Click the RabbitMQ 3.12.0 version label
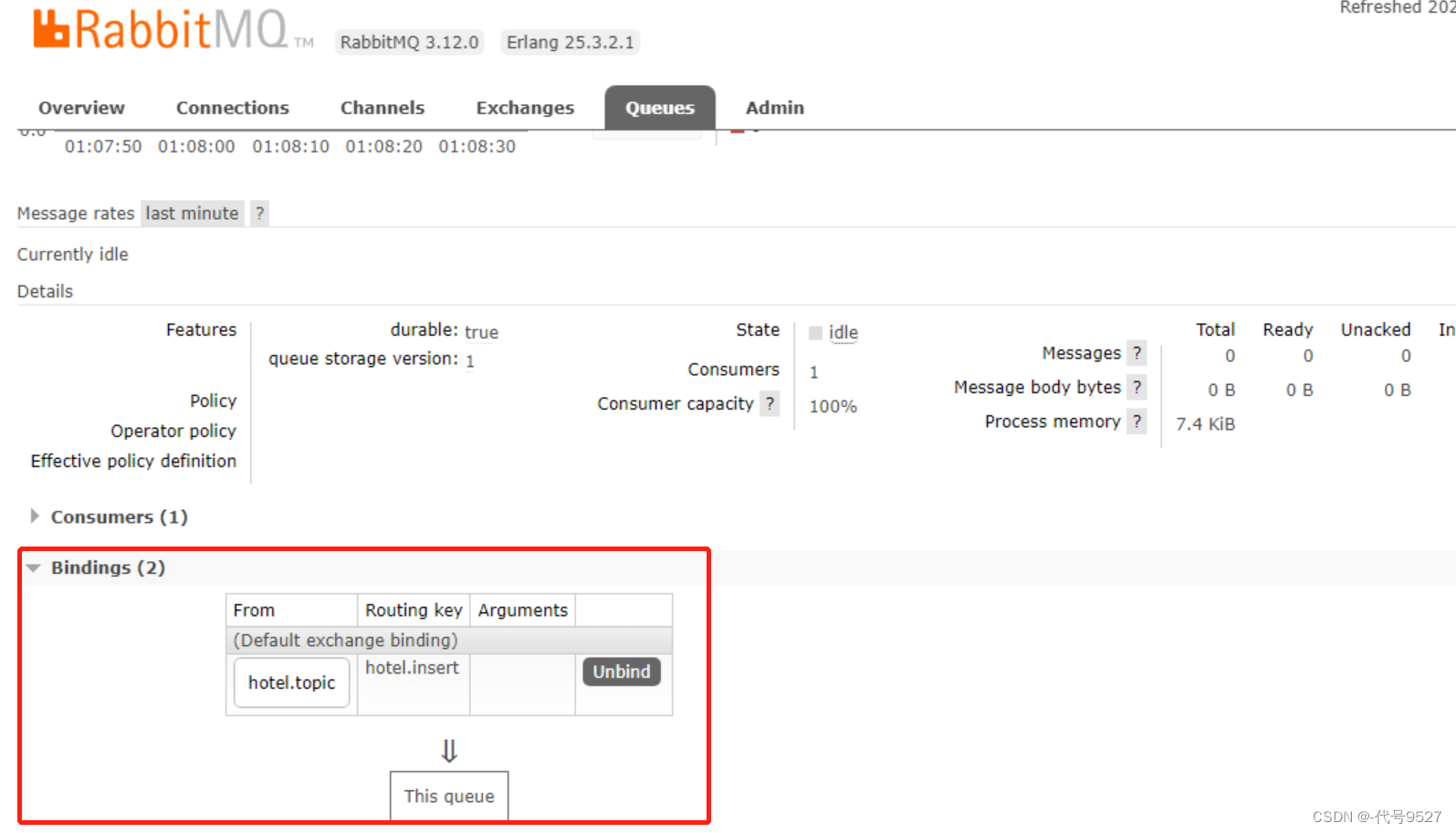Image resolution: width=1456 pixels, height=833 pixels. tap(409, 43)
